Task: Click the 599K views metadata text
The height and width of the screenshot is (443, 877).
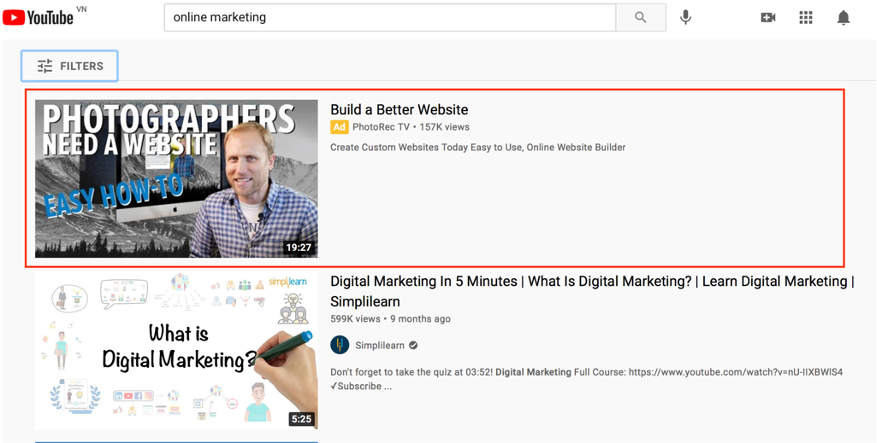Action: pyautogui.click(x=355, y=319)
